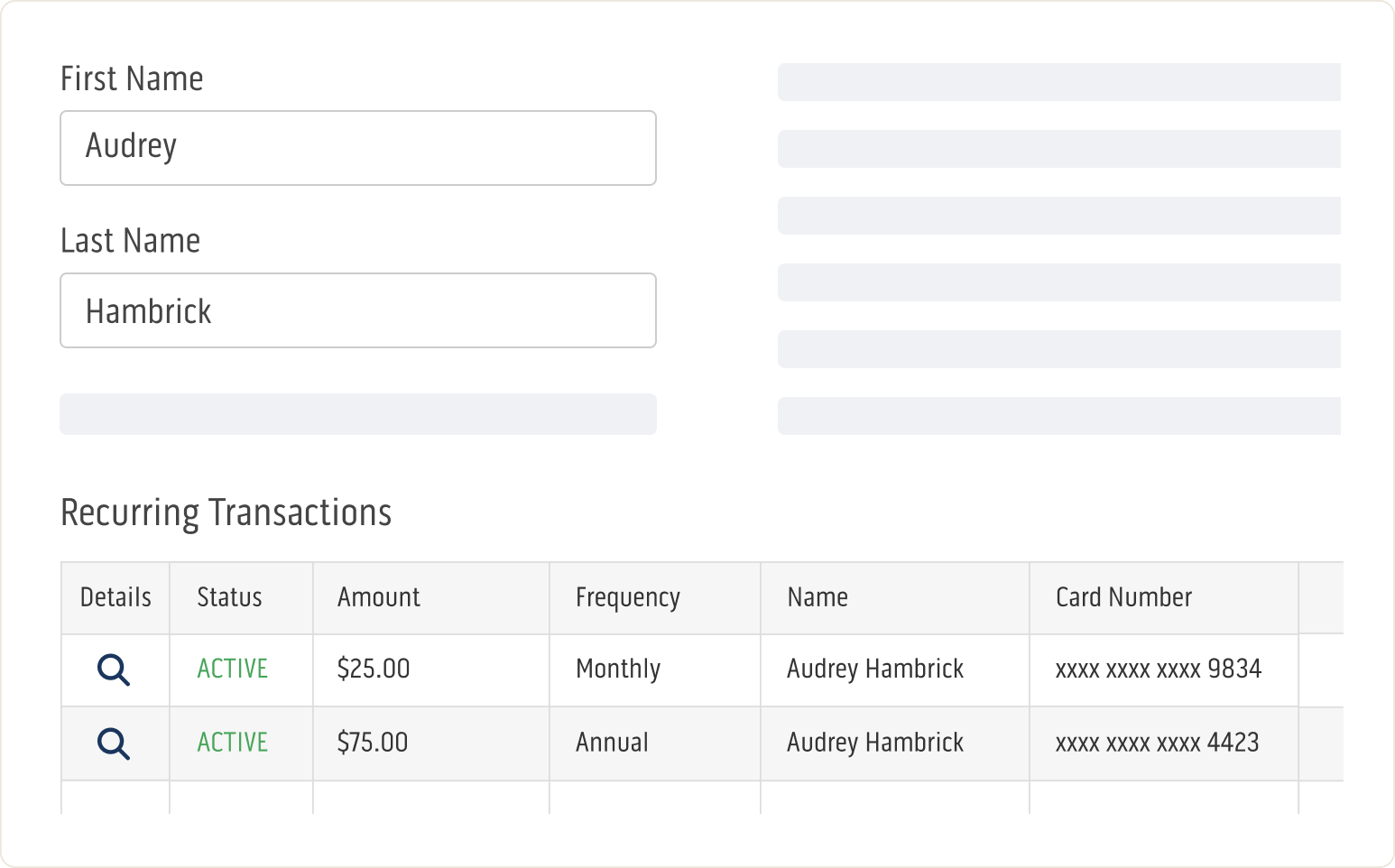Sort by the Card Number column header
1395x868 pixels.
(1123, 597)
